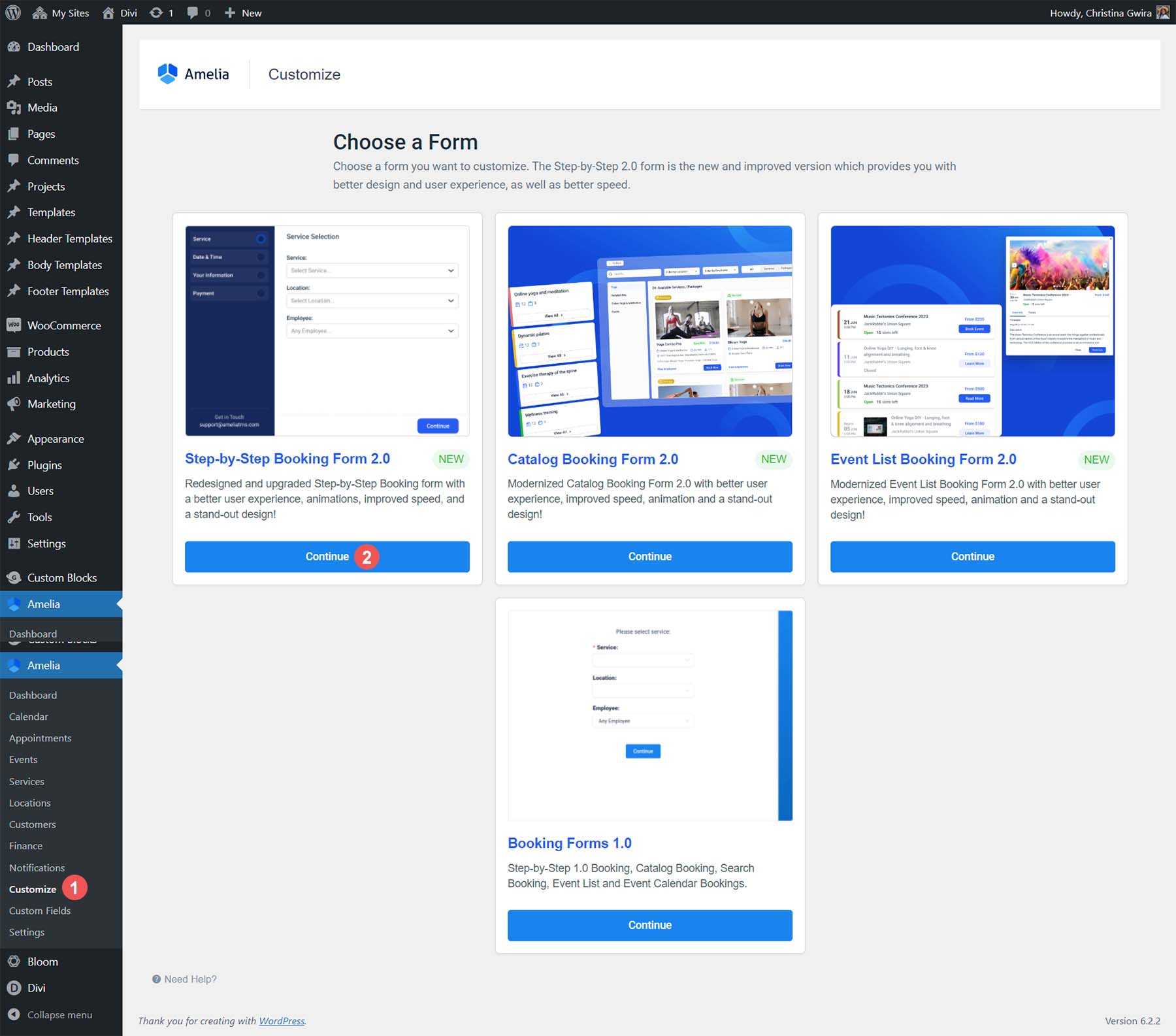Click the Bloom plugin icon in sidebar
The height and width of the screenshot is (1036, 1176).
click(14, 961)
